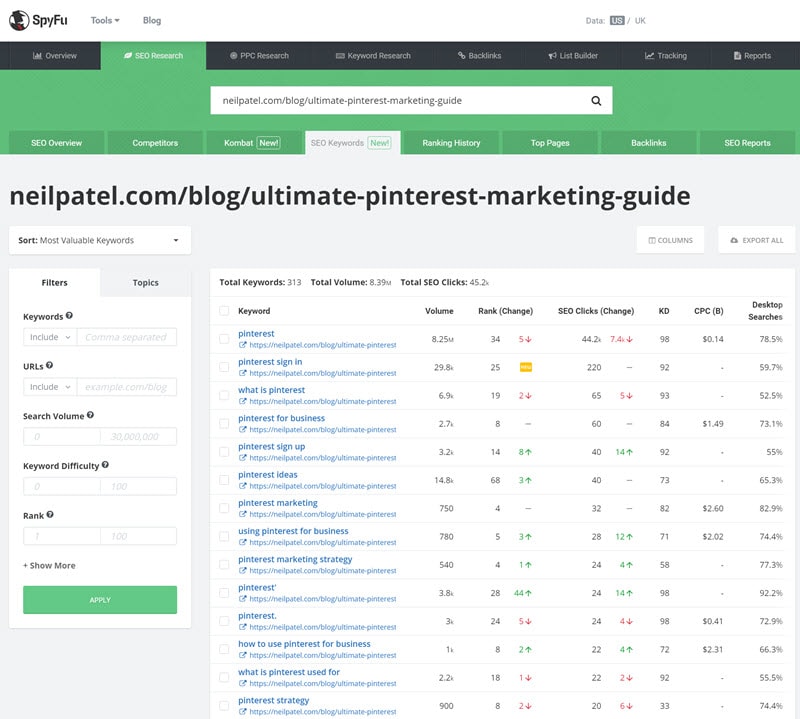Viewport: 800px width, 719px height.
Task: Click the Search Volume minimum input
Action: point(62,437)
